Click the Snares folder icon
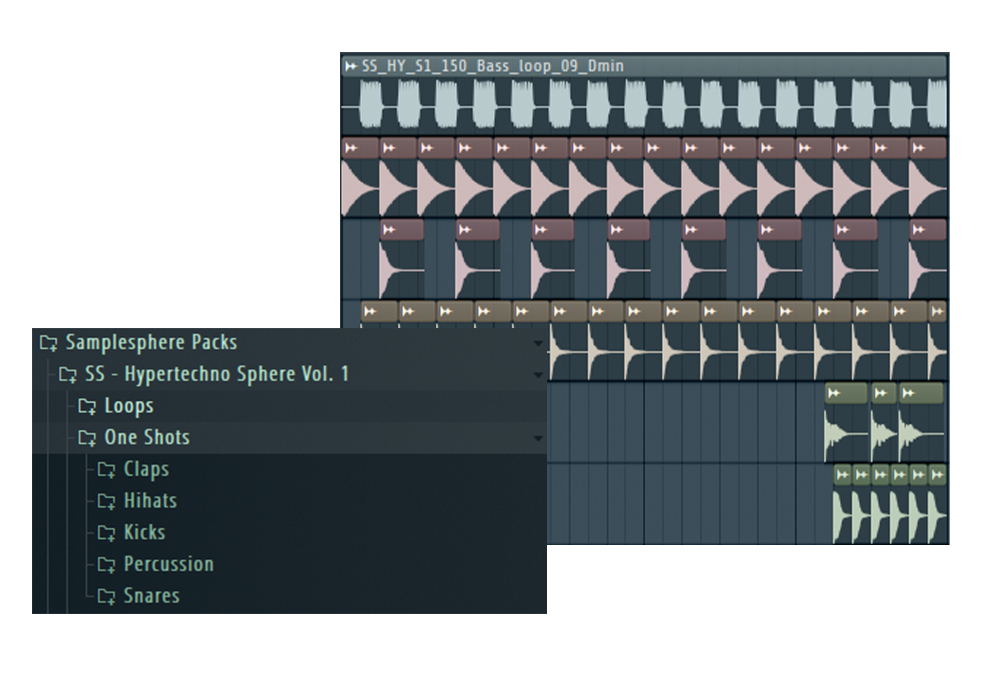Viewport: 1000px width, 676px height. click(x=107, y=597)
